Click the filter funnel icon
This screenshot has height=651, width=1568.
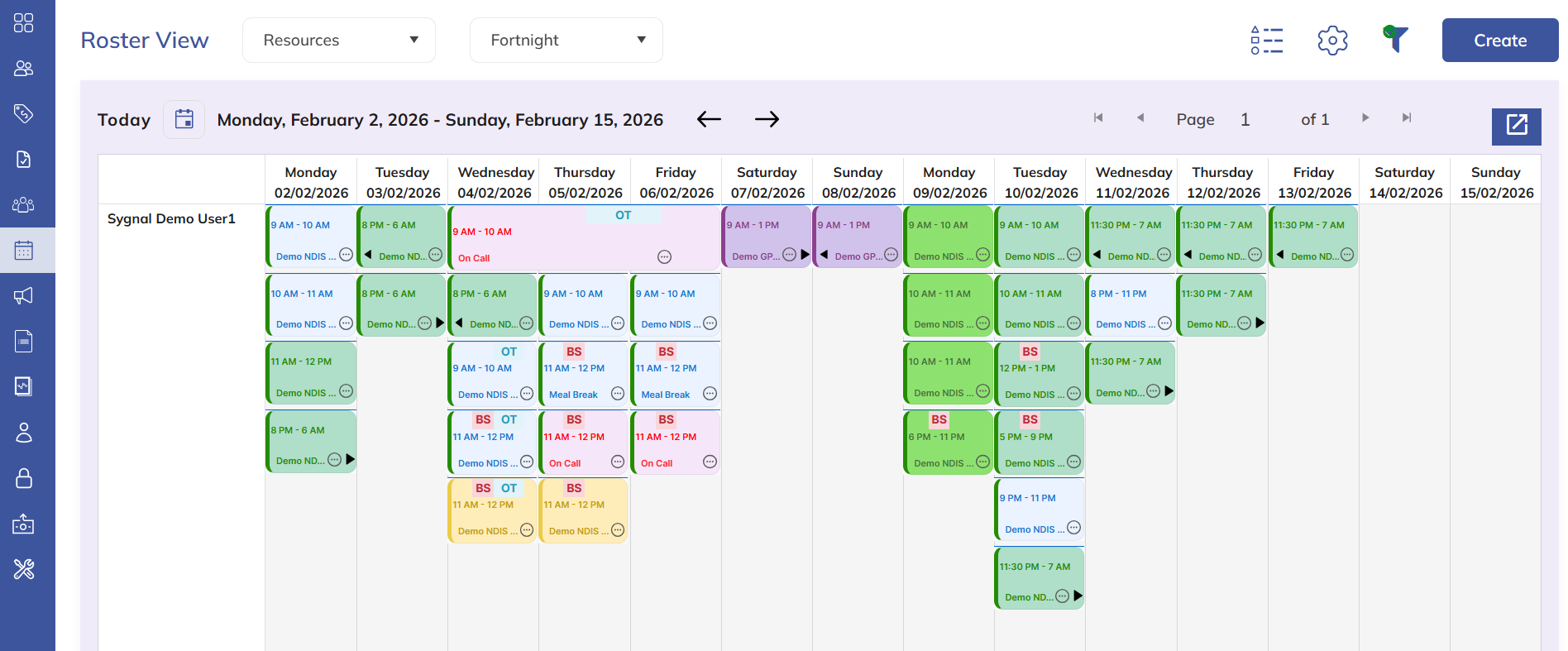(1395, 39)
